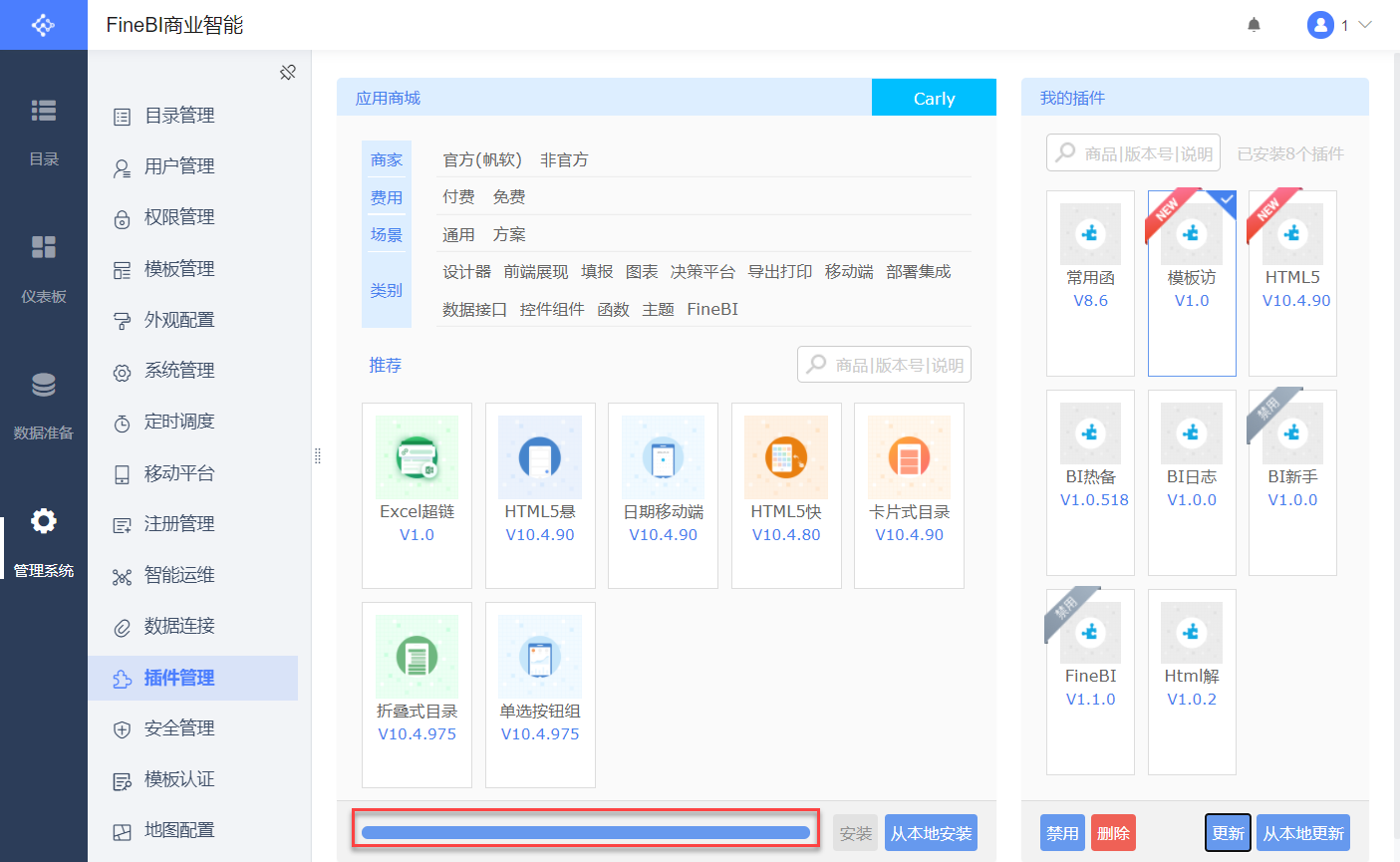Select the 单选按钮组 plugin card
The height and width of the screenshot is (862, 1400).
pos(540,695)
